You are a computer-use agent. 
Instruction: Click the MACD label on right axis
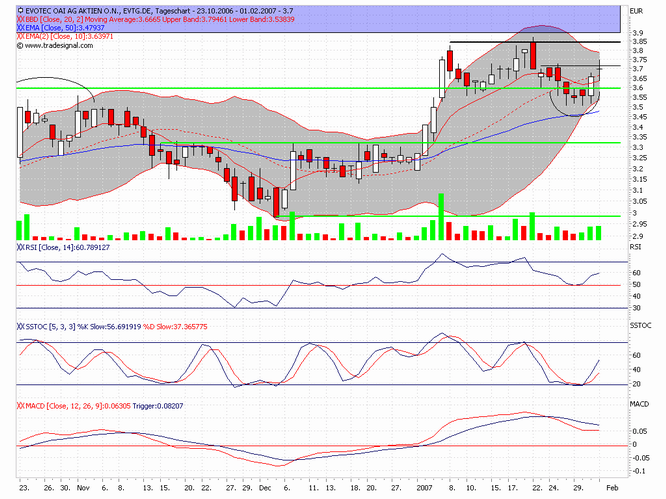639,404
